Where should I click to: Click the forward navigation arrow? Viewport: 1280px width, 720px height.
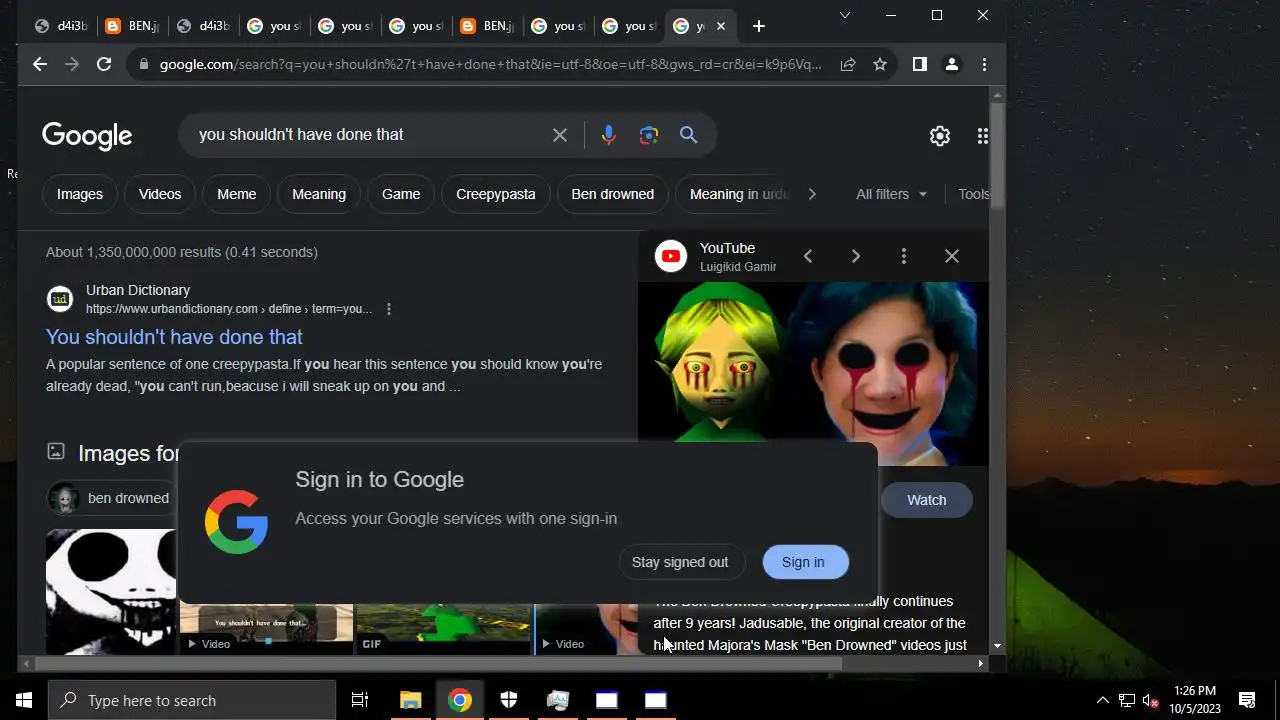pyautogui.click(x=72, y=64)
